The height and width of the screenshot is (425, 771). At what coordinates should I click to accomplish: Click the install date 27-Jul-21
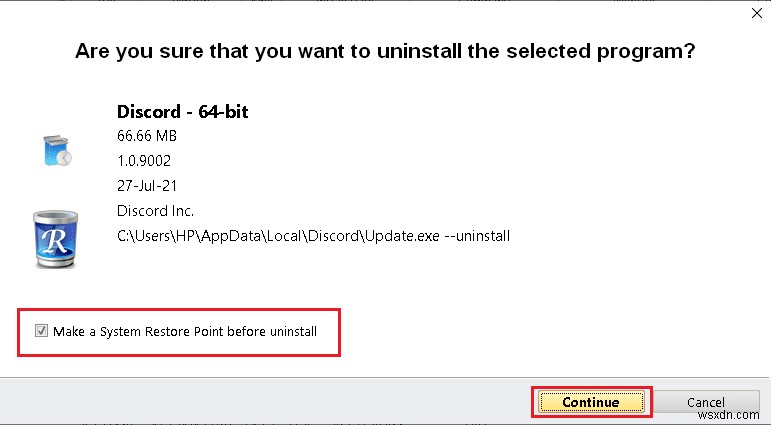coord(145,185)
